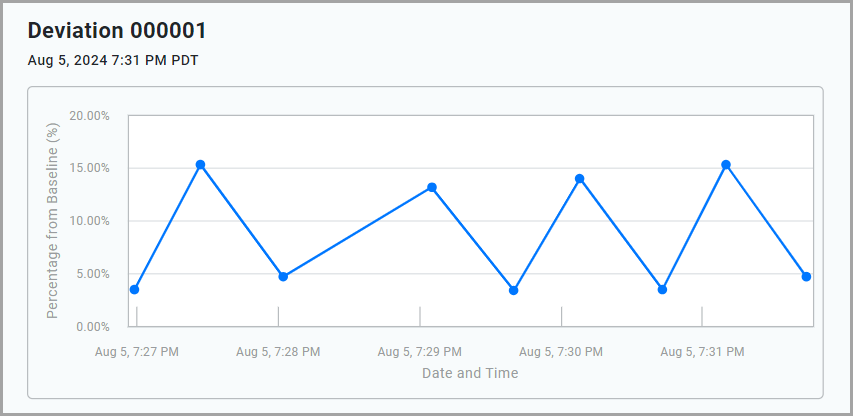Click the Aug 5, 2024 7:31 PM PDT timestamp
Viewport: 853px width, 416px height.
(113, 60)
